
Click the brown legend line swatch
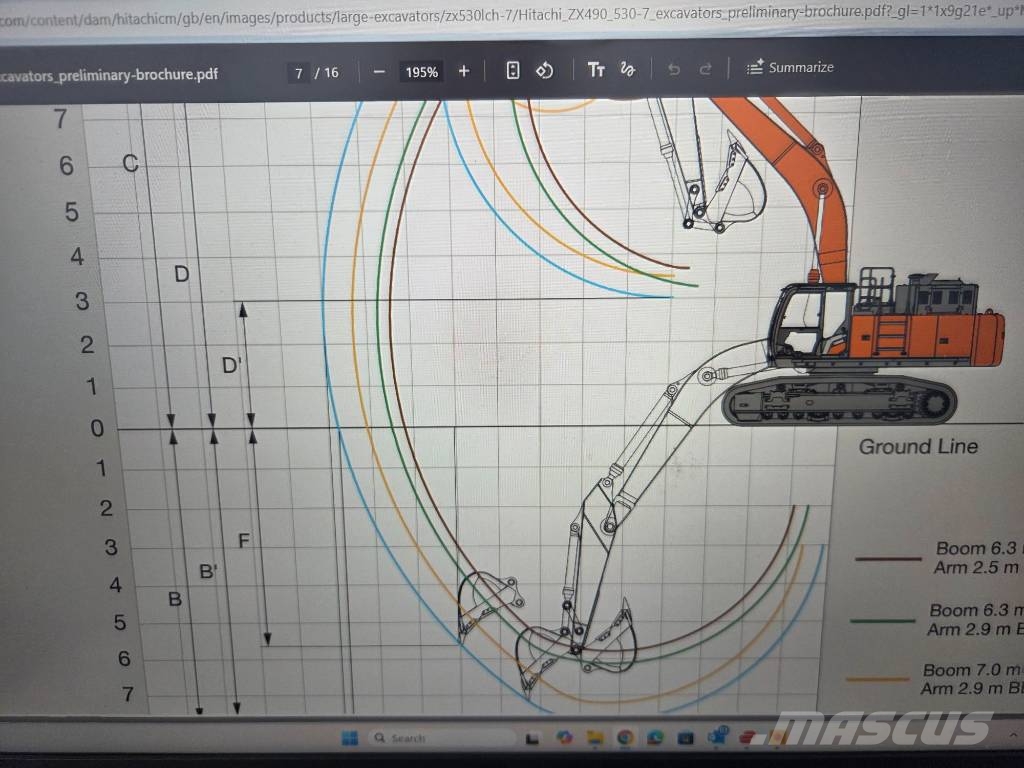click(x=888, y=559)
